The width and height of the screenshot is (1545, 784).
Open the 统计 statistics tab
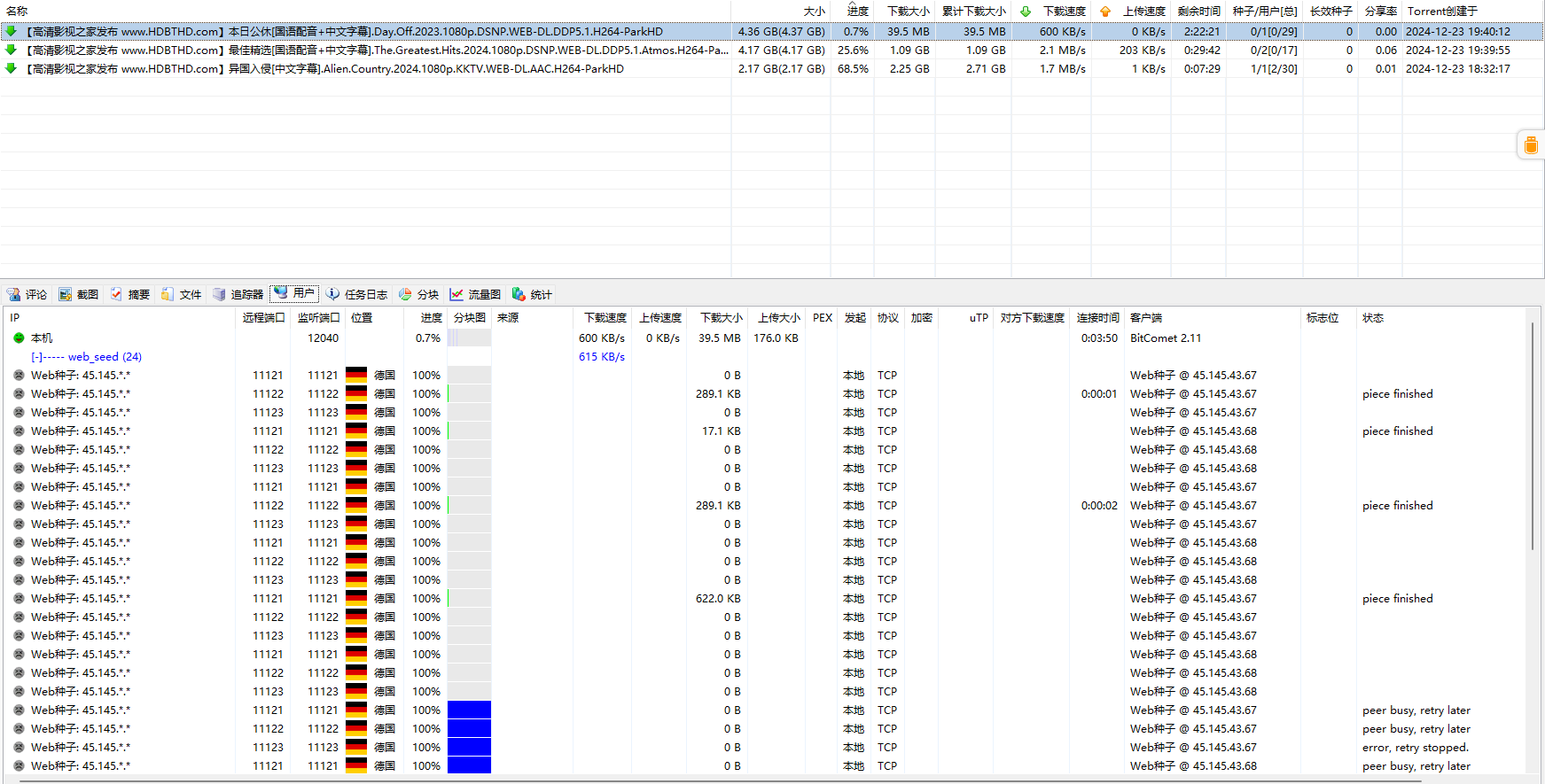click(x=532, y=294)
